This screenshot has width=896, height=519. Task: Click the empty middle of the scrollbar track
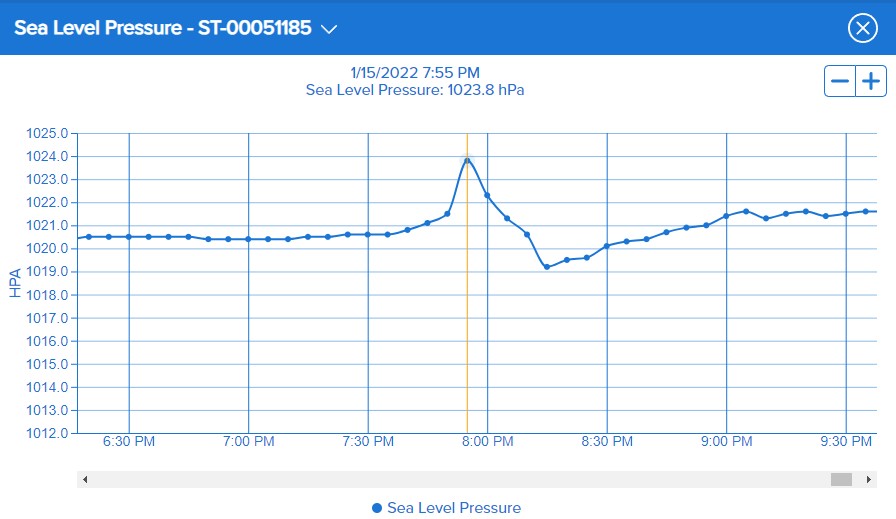[x=460, y=480]
